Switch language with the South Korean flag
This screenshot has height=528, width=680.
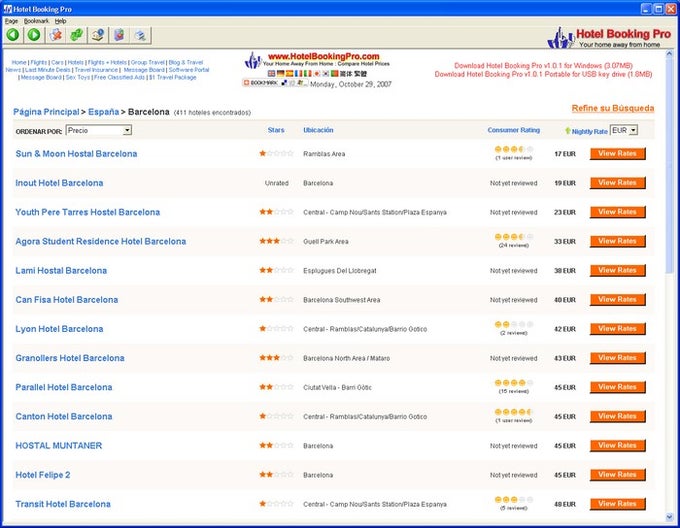click(x=325, y=74)
